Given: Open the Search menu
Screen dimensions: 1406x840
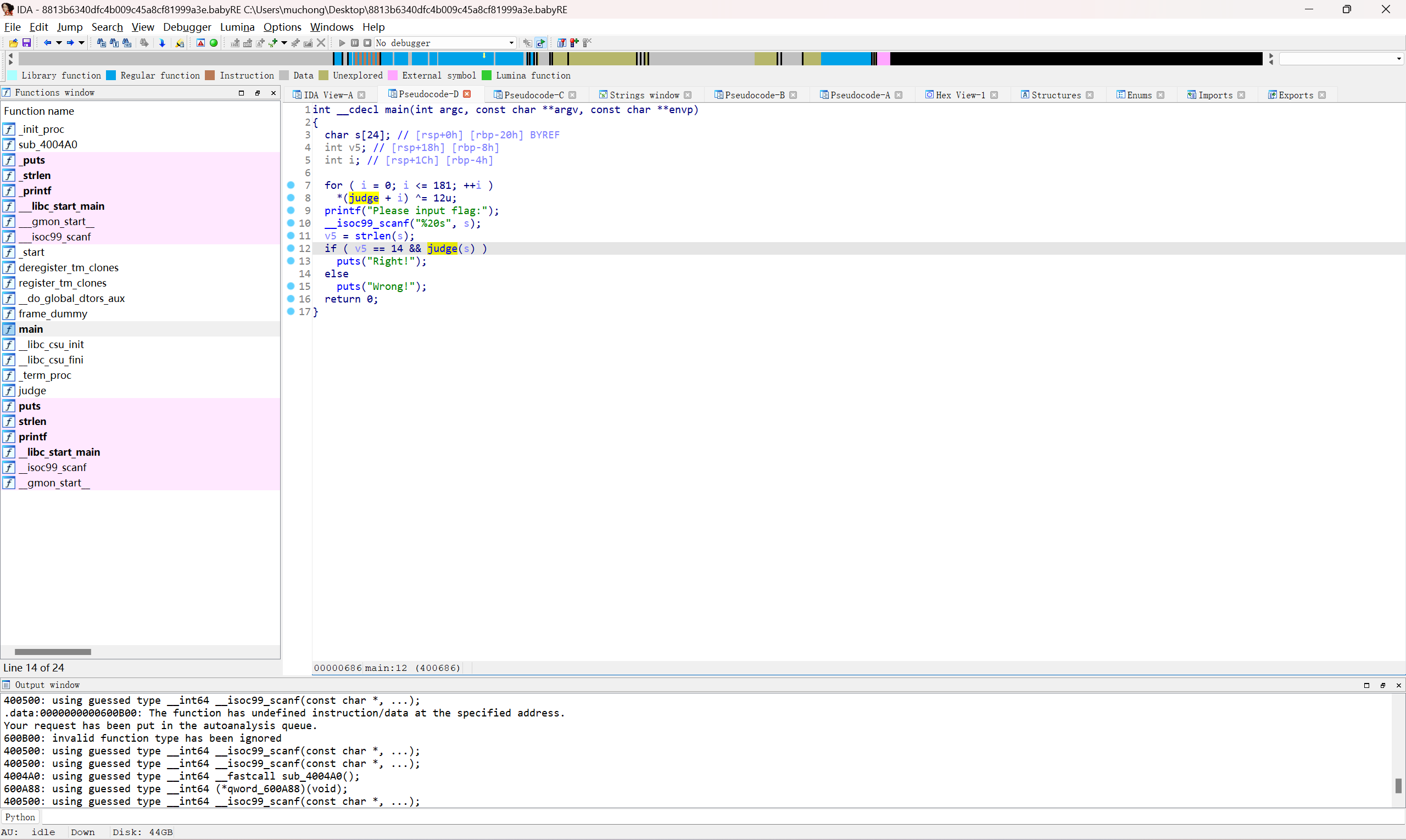Looking at the screenshot, I should (107, 26).
